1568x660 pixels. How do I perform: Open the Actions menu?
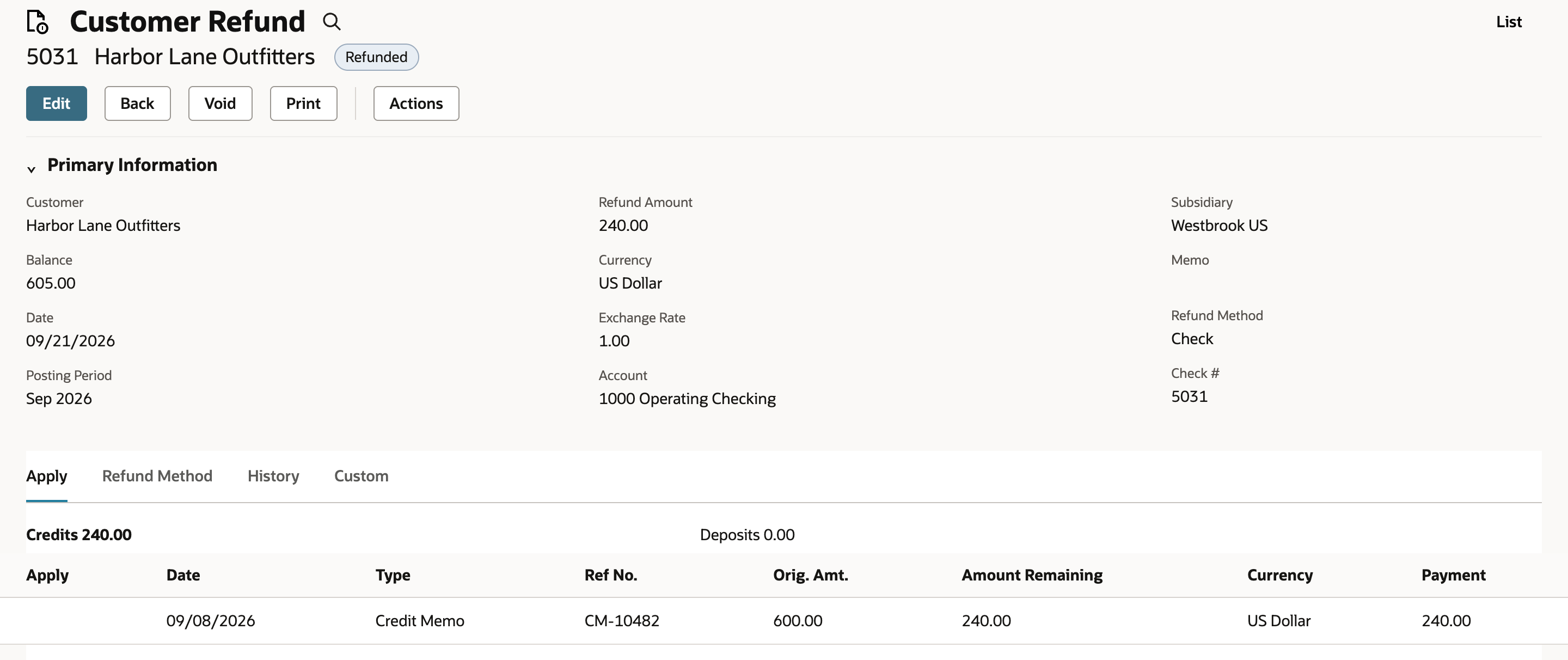point(416,103)
